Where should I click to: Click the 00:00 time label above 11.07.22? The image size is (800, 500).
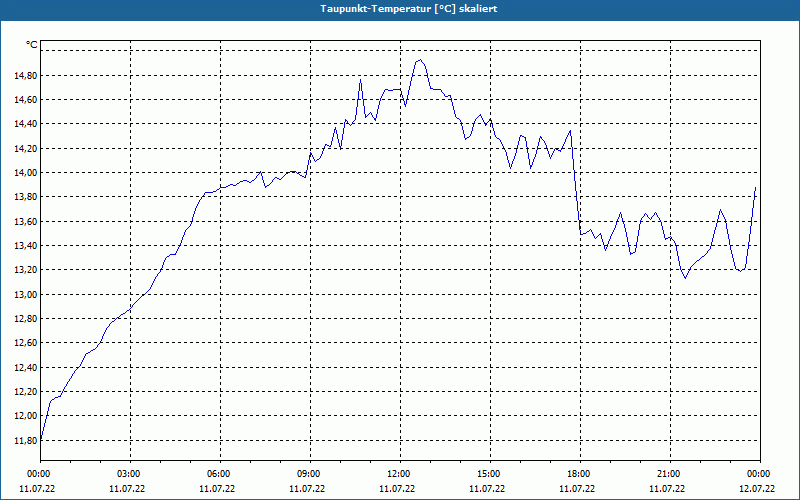(38, 474)
